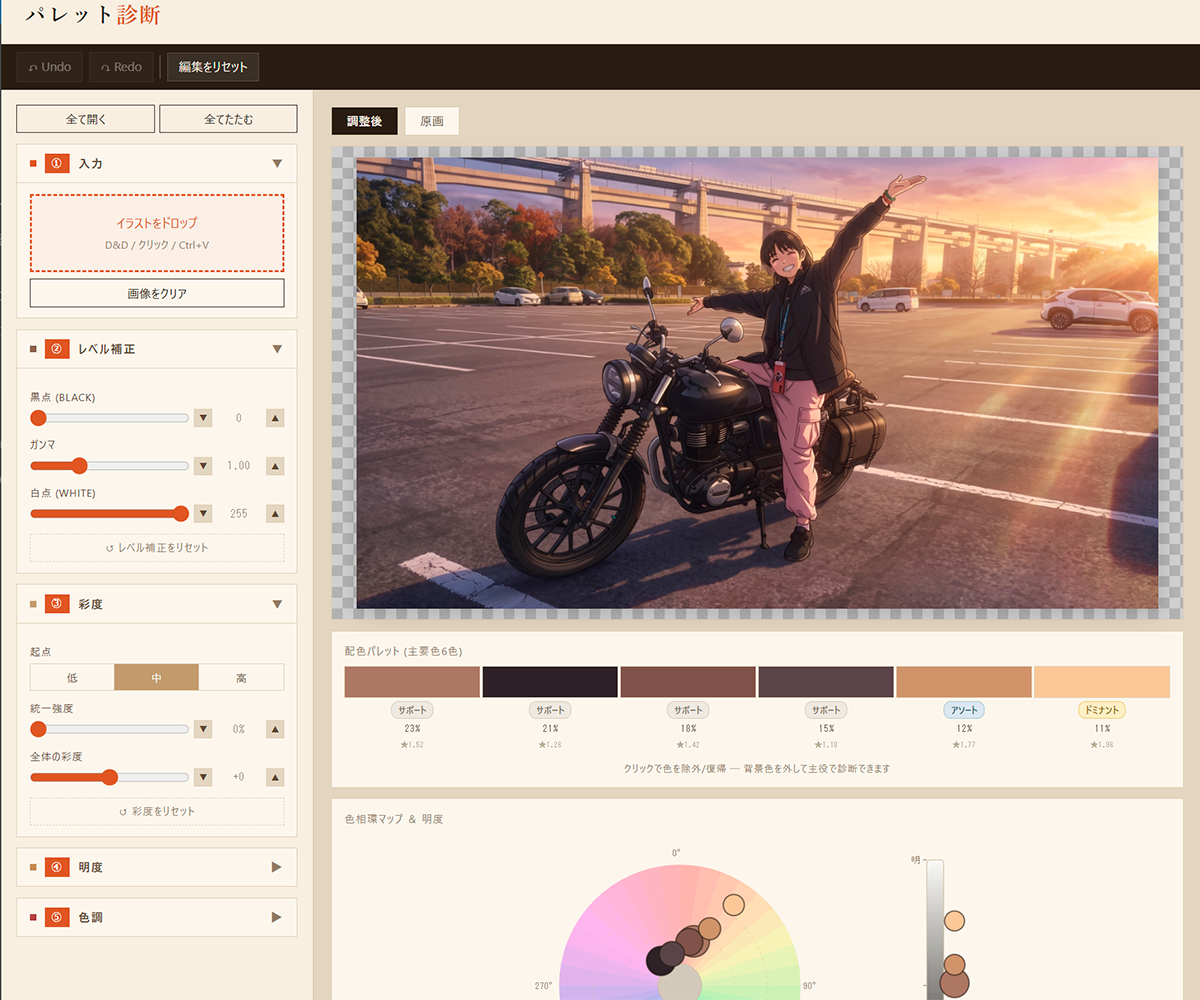Viewport: 1200px width, 1000px height.
Task: Select 低 as saturation starting point
Action: click(x=72, y=677)
